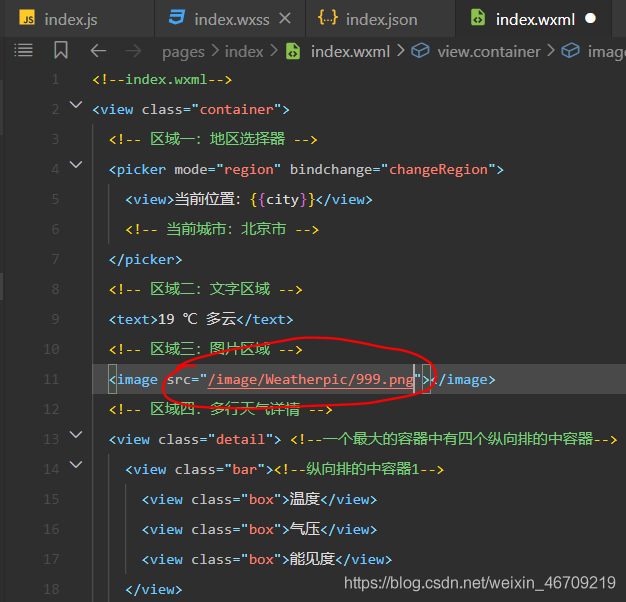Switch to the index.wxss tab
This screenshot has width=626, height=602.
[232, 19]
